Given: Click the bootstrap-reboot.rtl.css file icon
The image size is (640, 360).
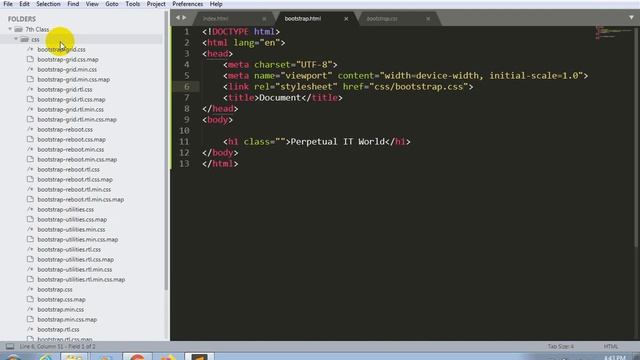Looking at the screenshot, I should point(30,169).
